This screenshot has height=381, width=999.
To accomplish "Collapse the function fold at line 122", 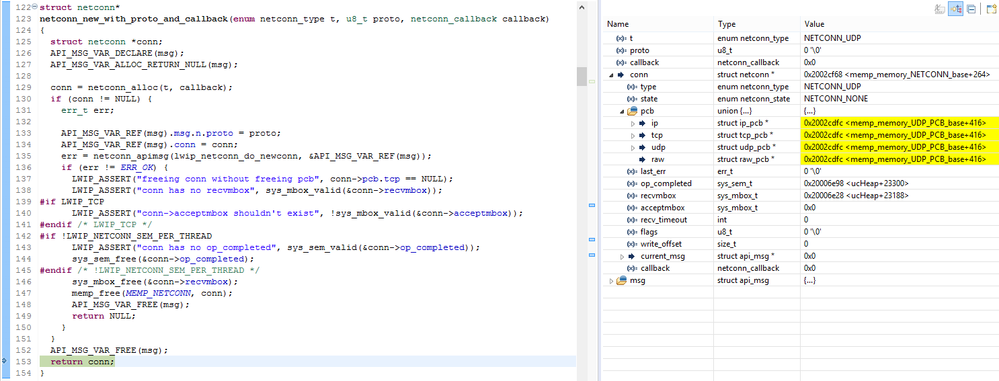I will pos(34,7).
